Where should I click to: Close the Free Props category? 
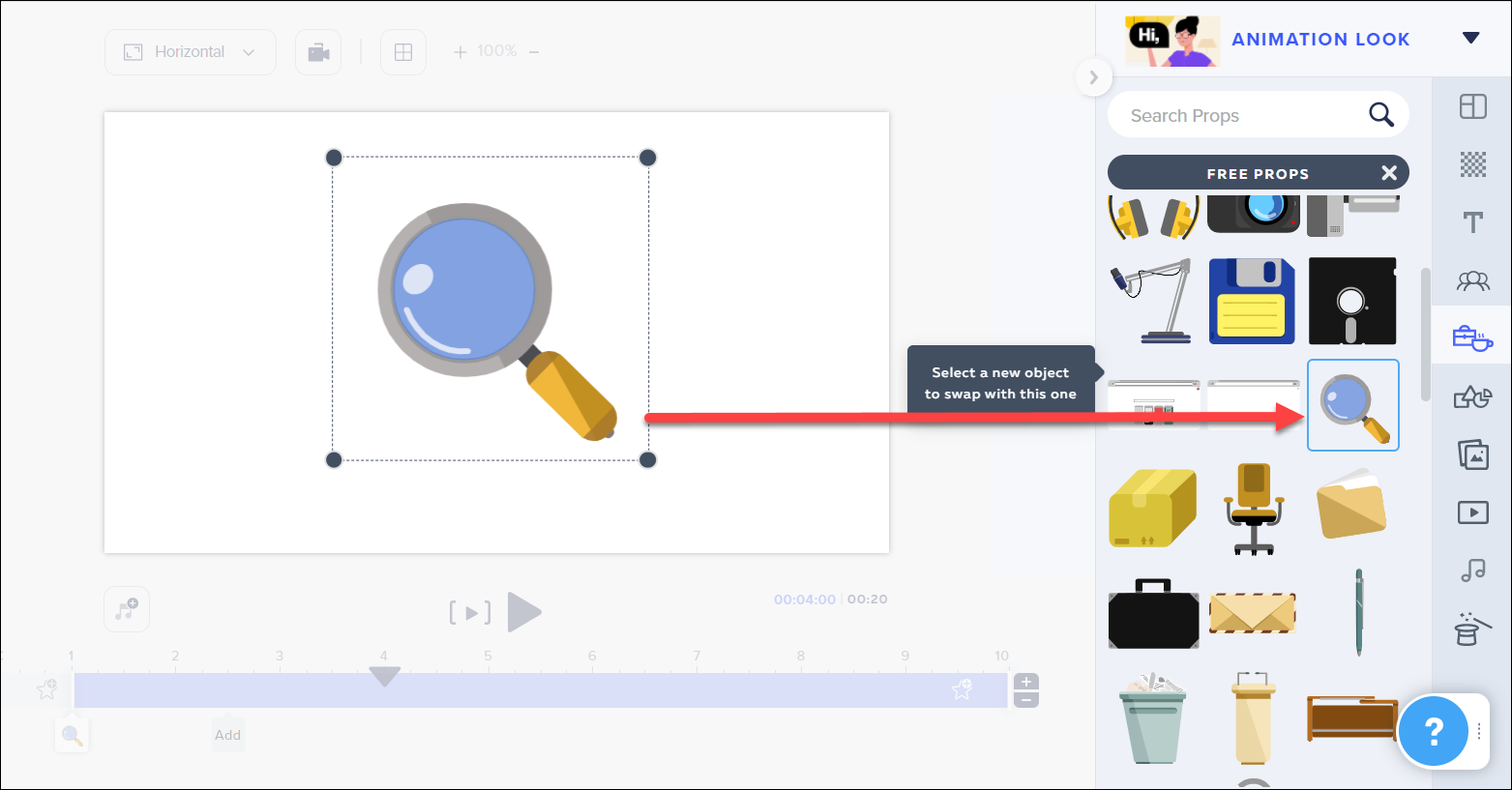(1389, 173)
